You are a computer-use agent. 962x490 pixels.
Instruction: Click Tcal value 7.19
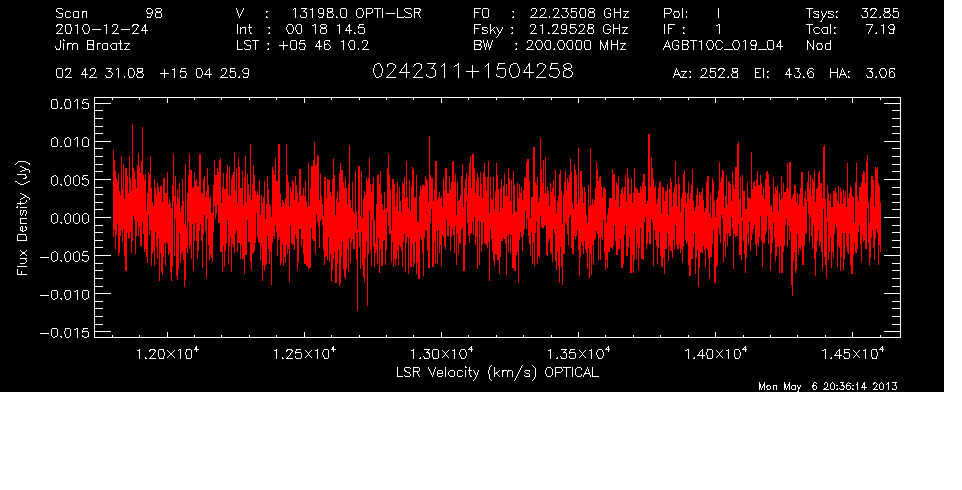[x=880, y=29]
